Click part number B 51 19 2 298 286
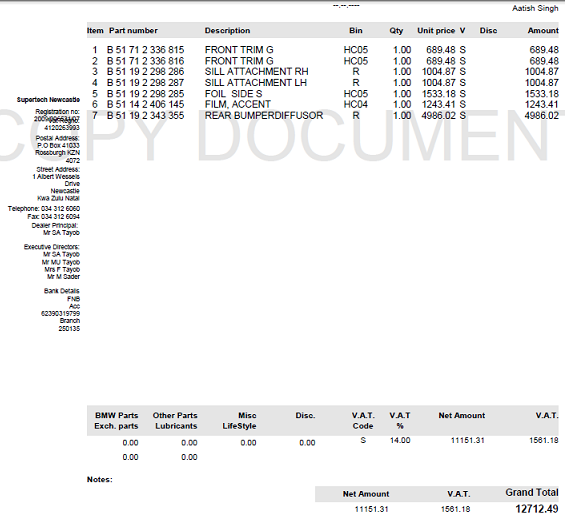Viewport: 571px width, 519px height. [x=145, y=72]
